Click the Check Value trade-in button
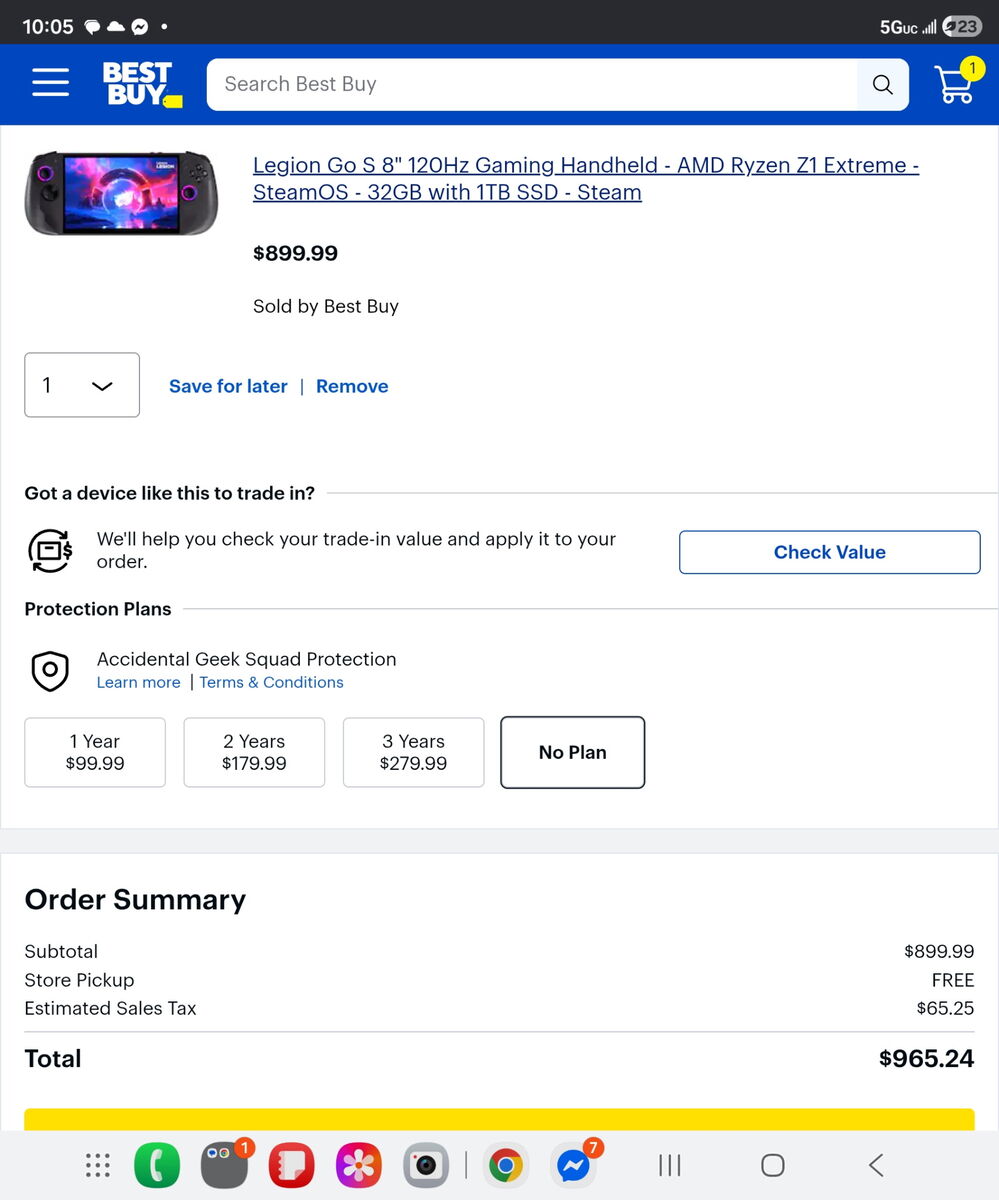The width and height of the screenshot is (999, 1200). [829, 552]
